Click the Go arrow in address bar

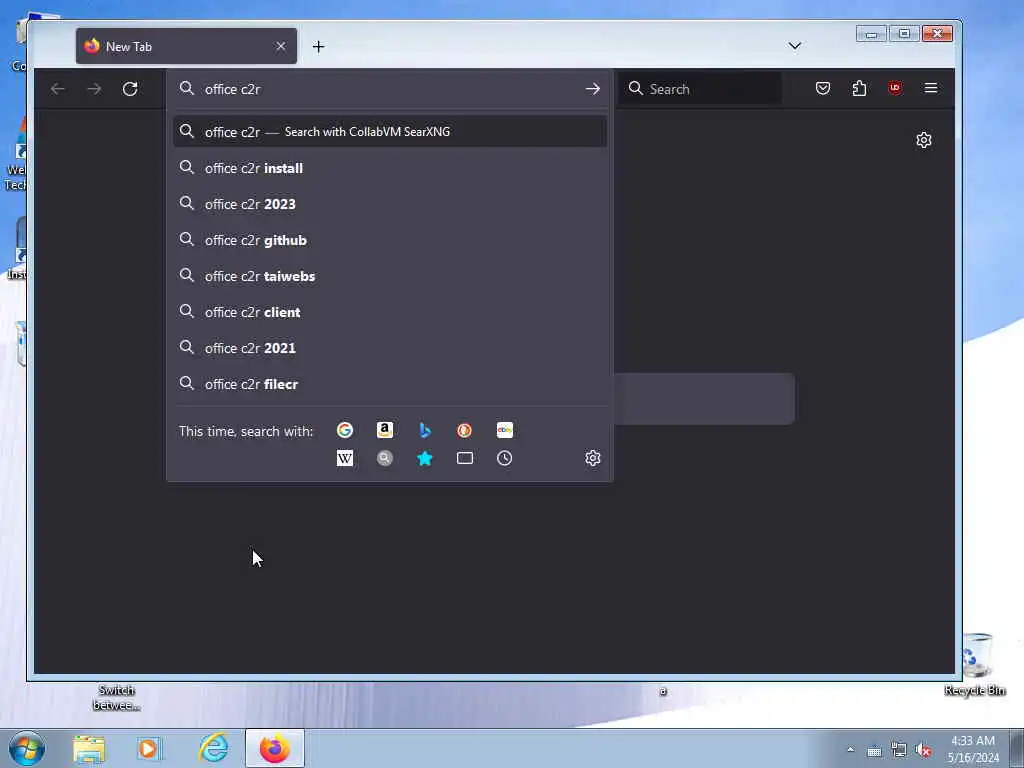(592, 89)
